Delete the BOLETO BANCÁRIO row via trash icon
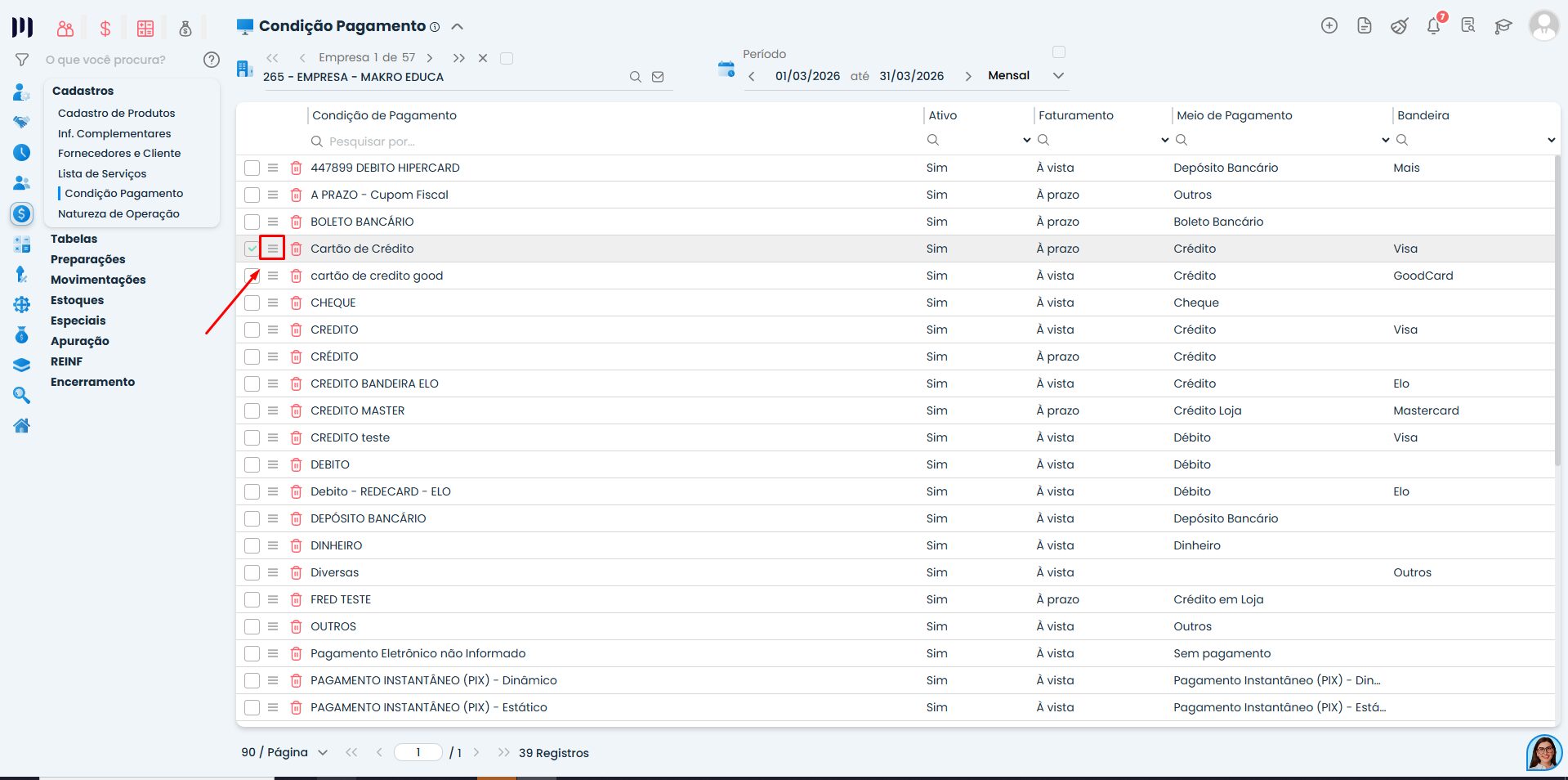The width and height of the screenshot is (1568, 780). 296,222
